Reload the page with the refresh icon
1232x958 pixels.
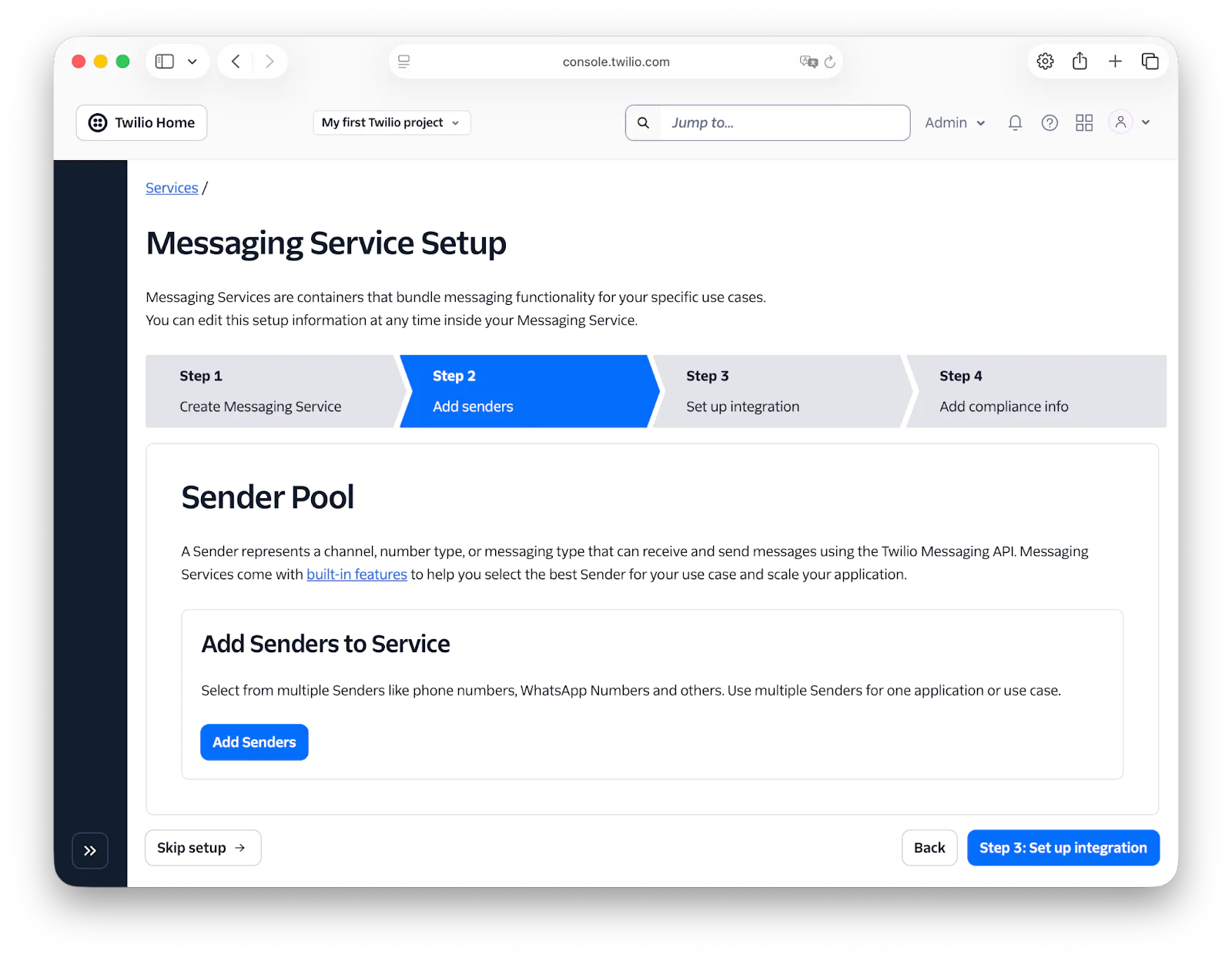click(x=829, y=62)
